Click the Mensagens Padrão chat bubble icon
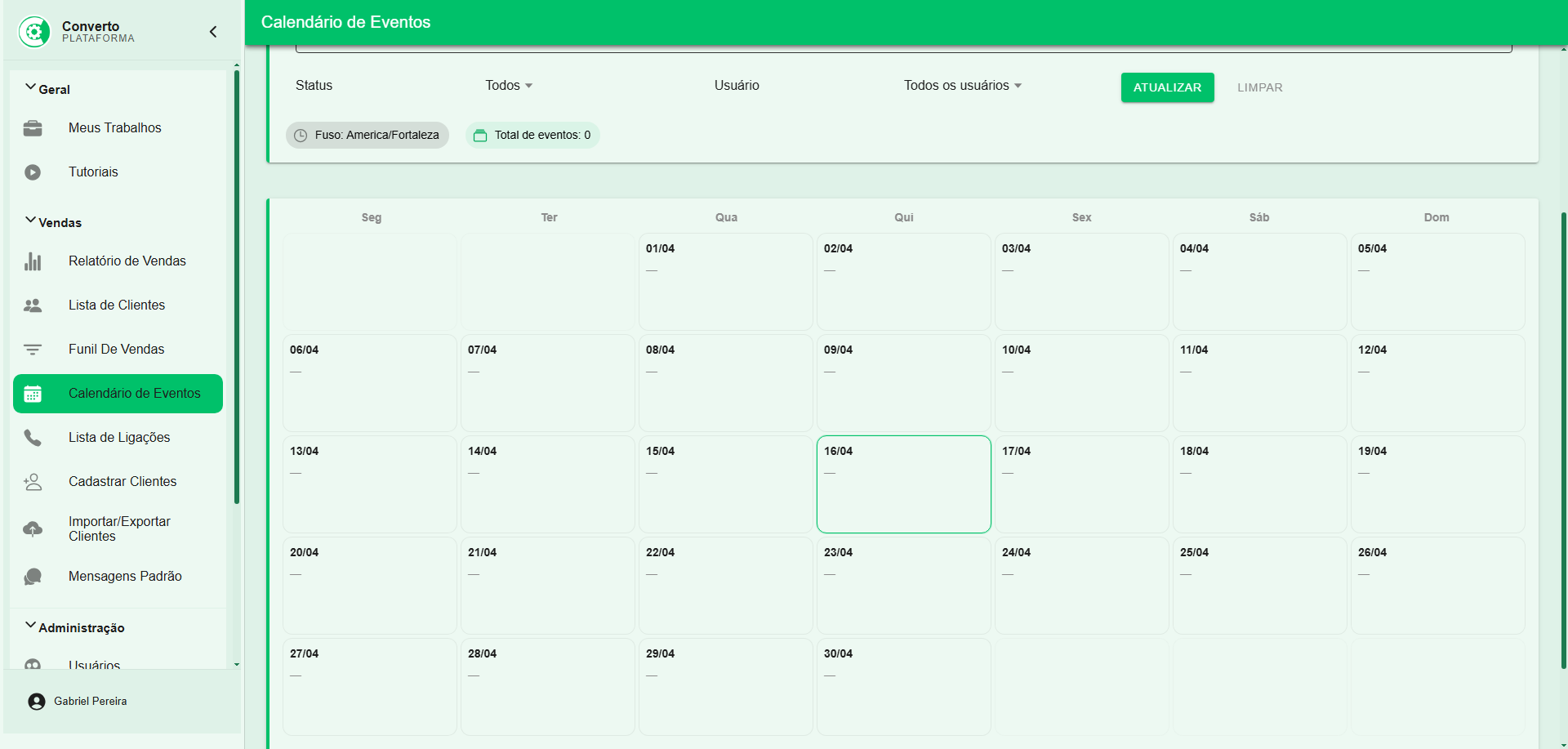The width and height of the screenshot is (1568, 749). (x=33, y=577)
